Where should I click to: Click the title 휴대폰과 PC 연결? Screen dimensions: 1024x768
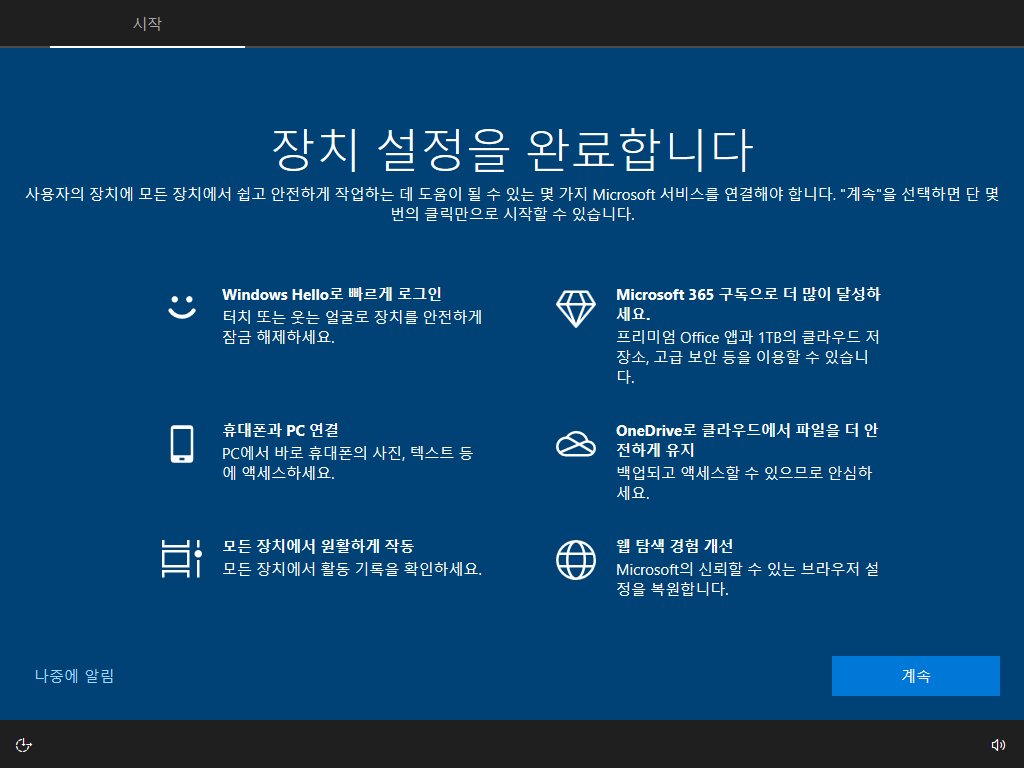click(280, 430)
